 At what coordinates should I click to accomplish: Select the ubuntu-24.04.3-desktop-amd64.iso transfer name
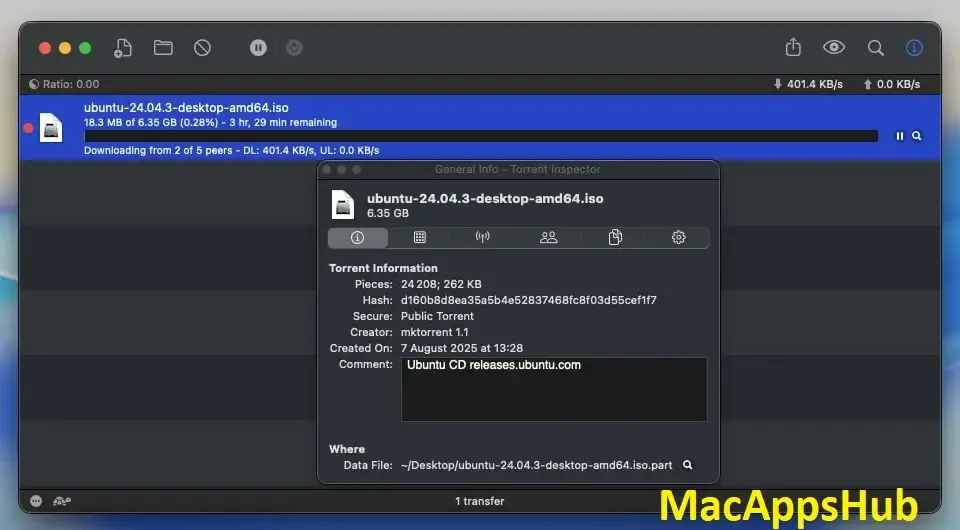[186, 108]
